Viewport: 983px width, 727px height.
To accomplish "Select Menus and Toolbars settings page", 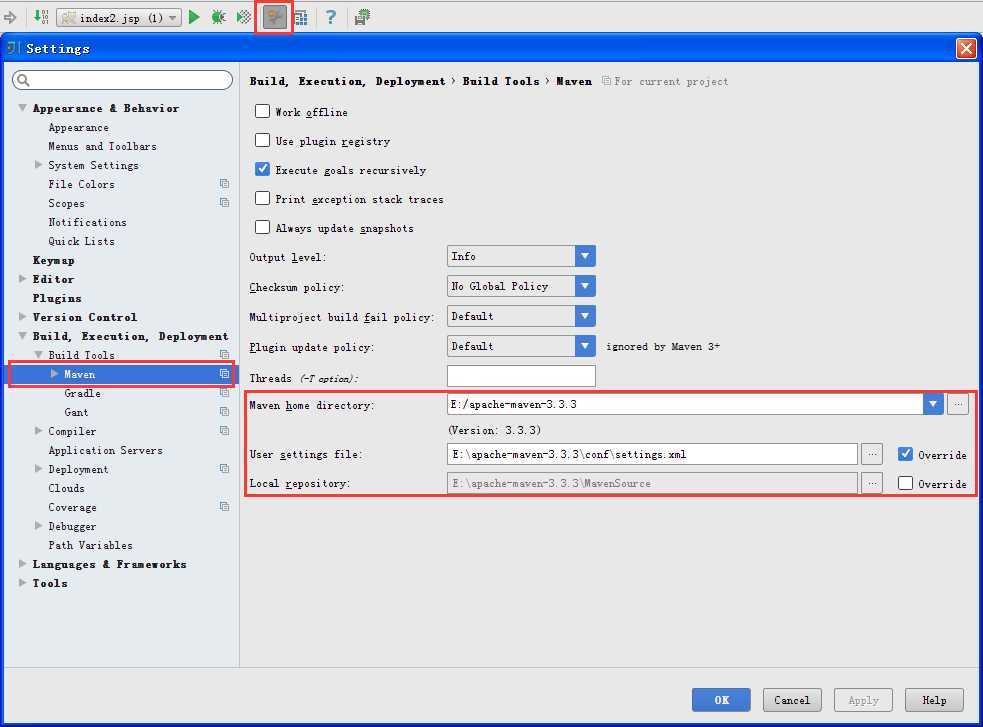I will click(x=102, y=146).
